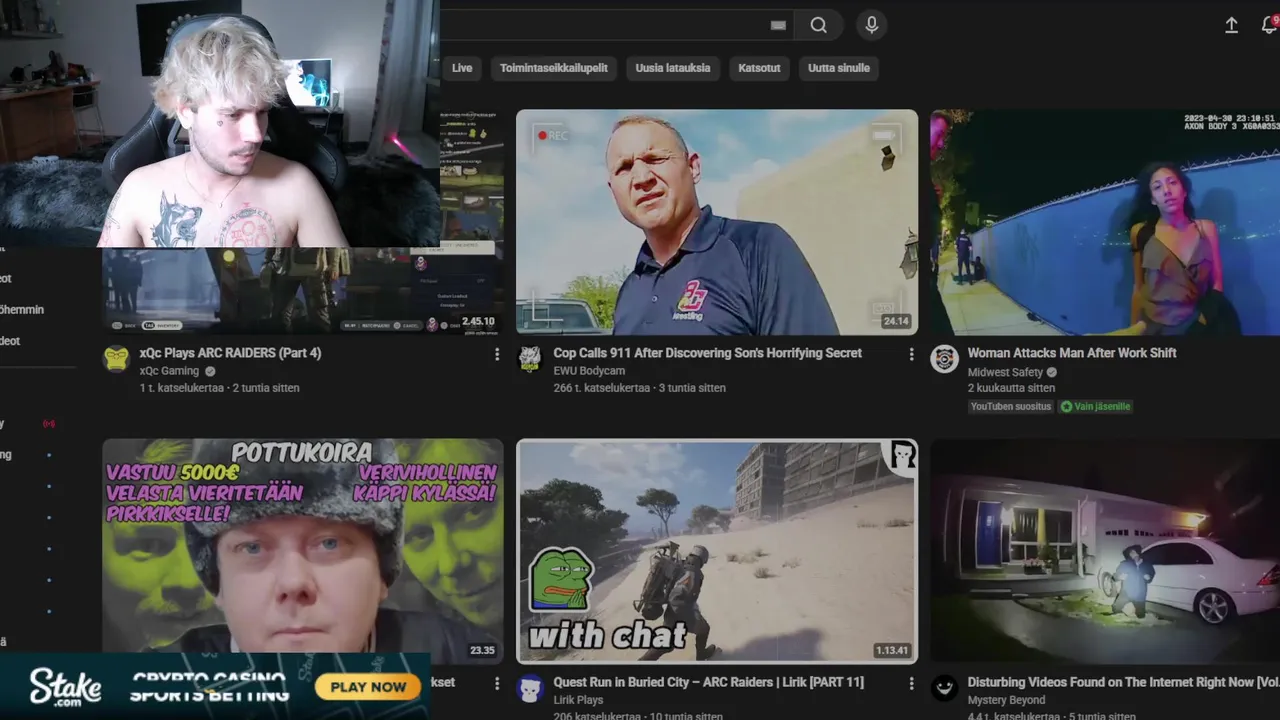Select the Katsotut filter chip

[759, 68]
